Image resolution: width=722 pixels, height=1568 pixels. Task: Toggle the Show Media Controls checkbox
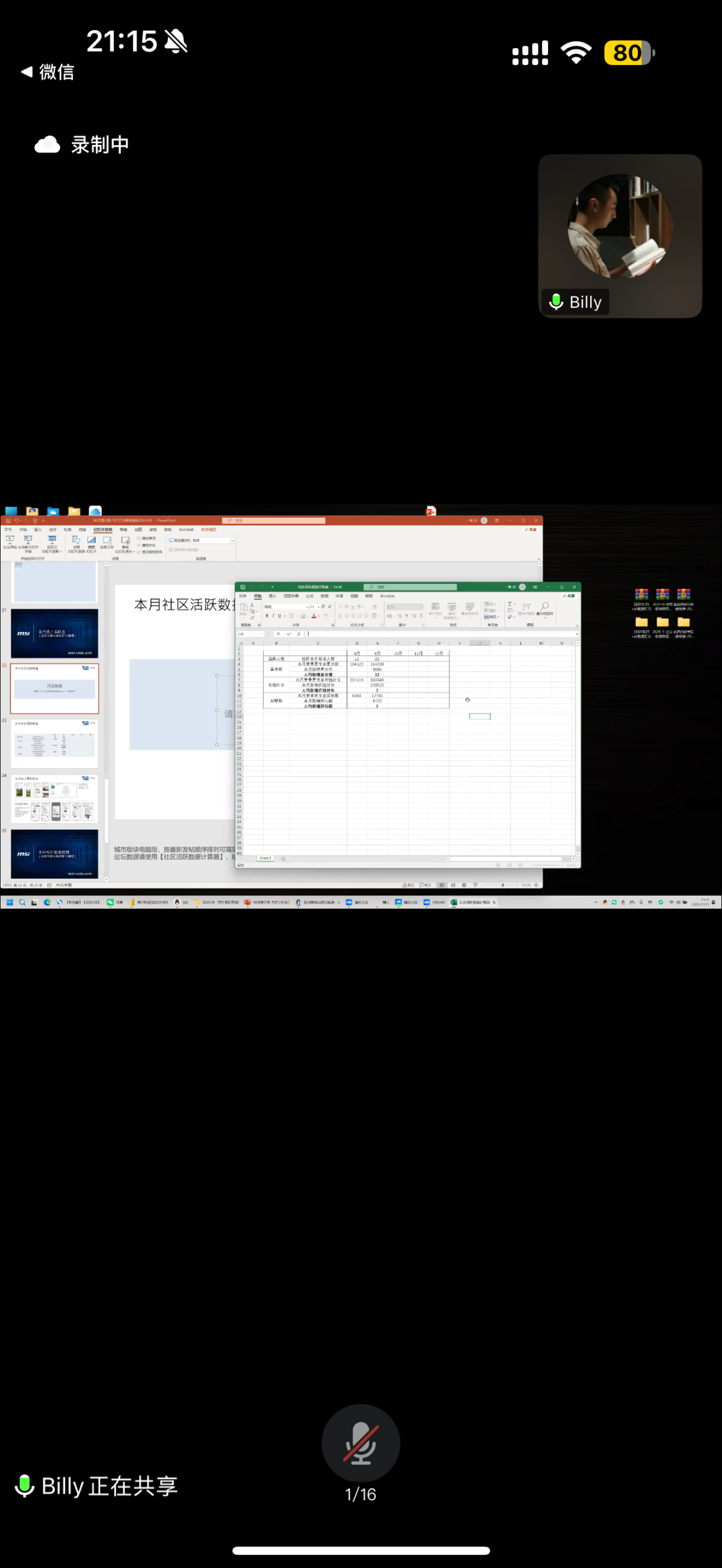tap(139, 552)
